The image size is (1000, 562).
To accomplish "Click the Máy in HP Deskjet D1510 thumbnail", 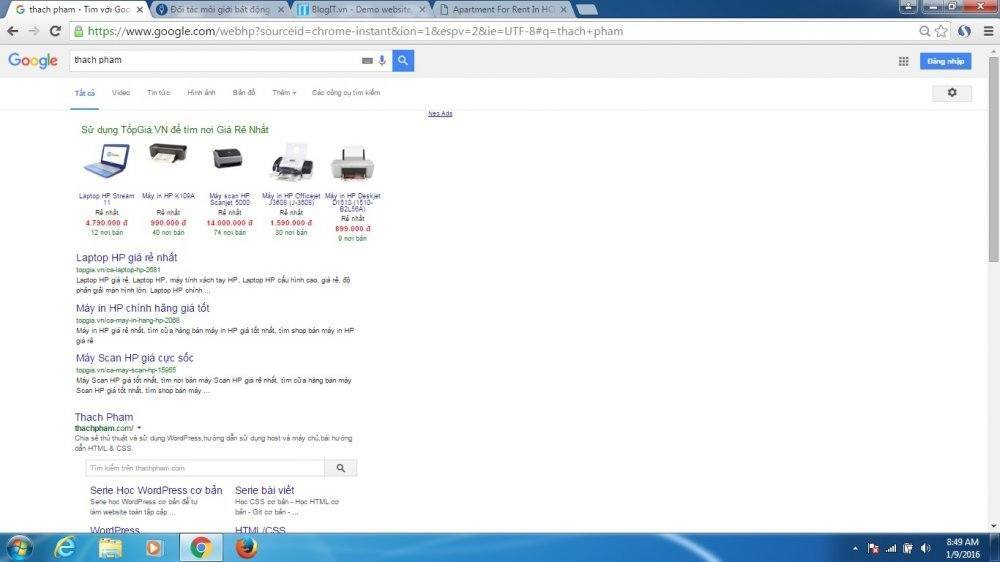I will [x=353, y=163].
